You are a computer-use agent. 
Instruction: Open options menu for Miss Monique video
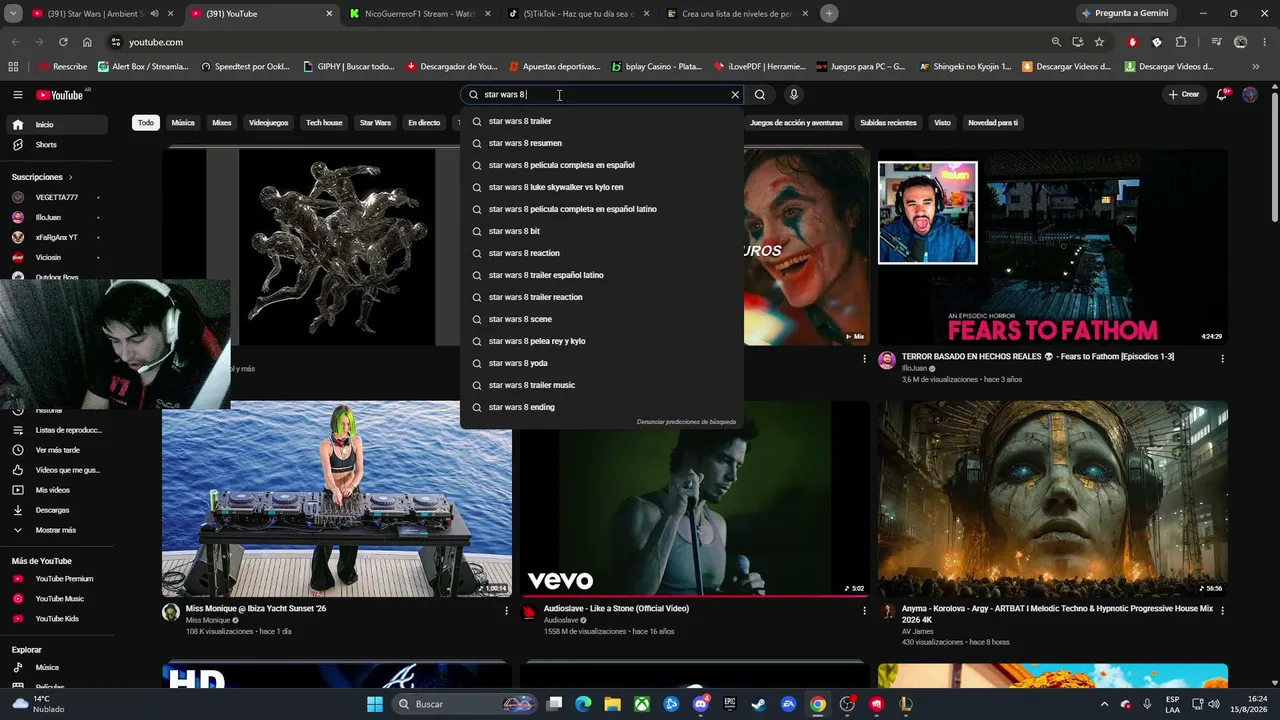click(x=507, y=610)
